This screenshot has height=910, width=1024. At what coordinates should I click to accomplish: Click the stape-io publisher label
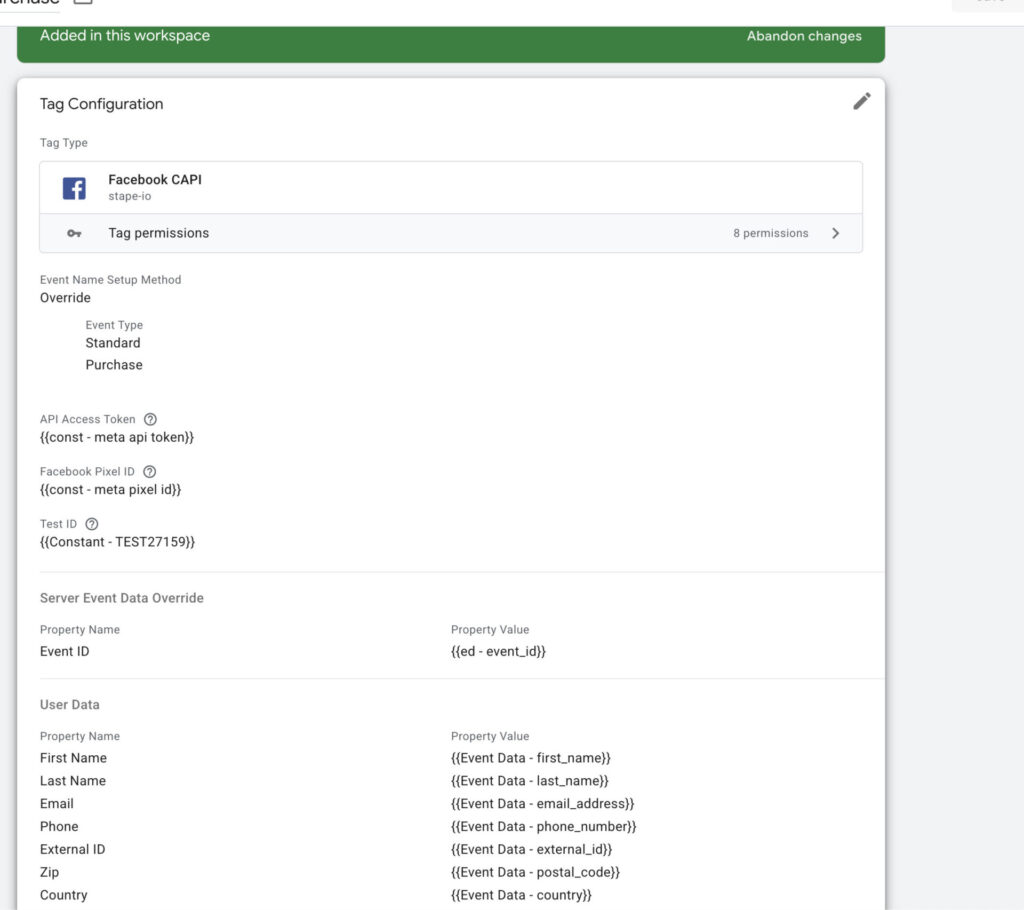[129, 197]
